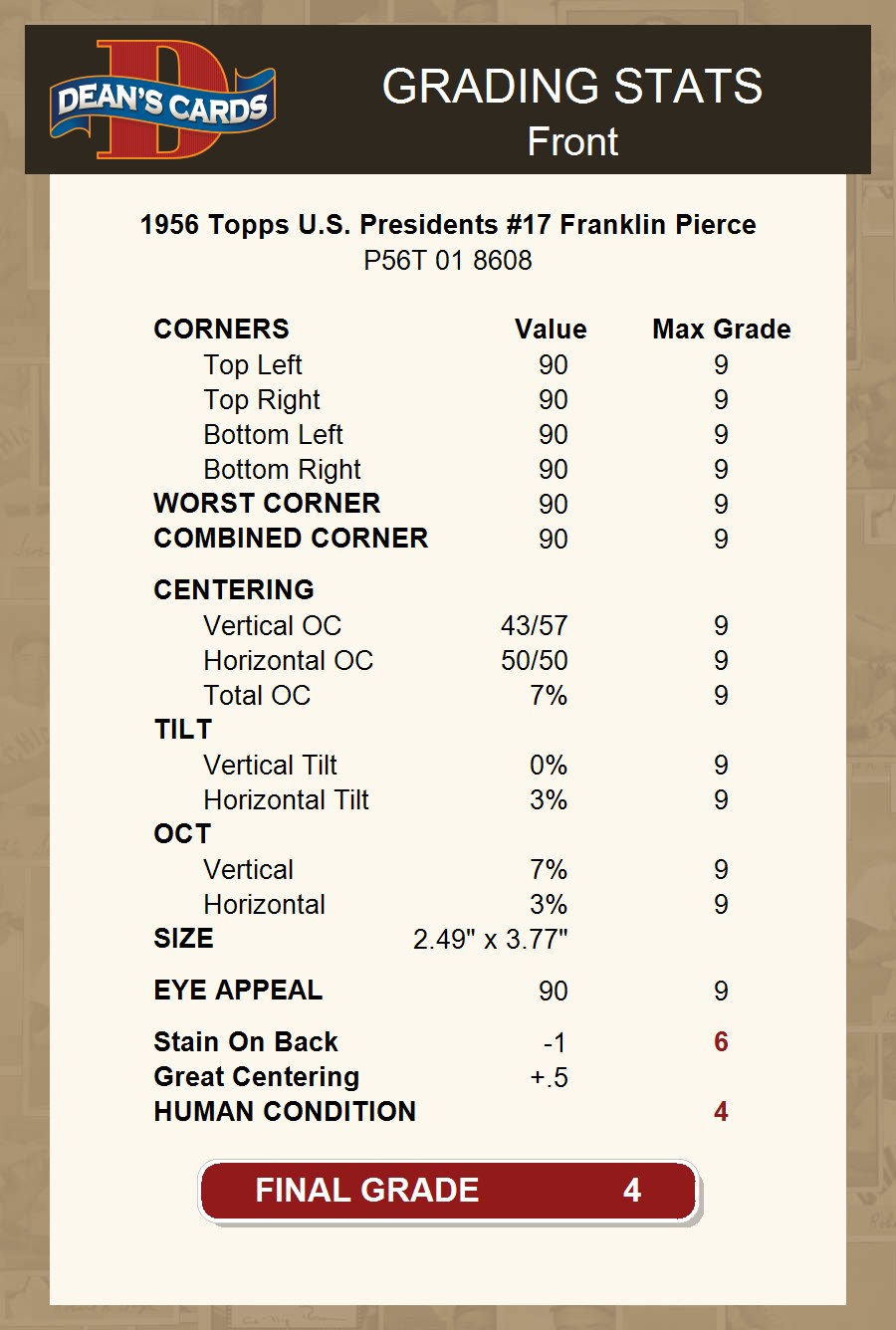The height and width of the screenshot is (1330, 896).
Task: Click the card title Franklin Pierce text
Action: 448,225
